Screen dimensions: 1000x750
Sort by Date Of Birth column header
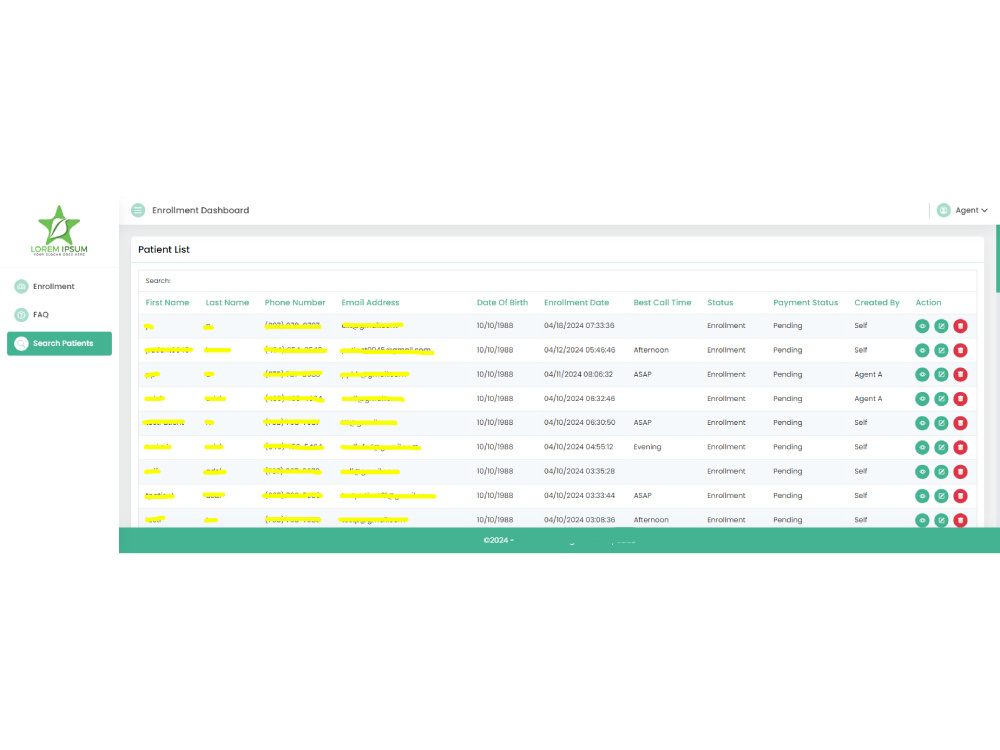tap(502, 302)
